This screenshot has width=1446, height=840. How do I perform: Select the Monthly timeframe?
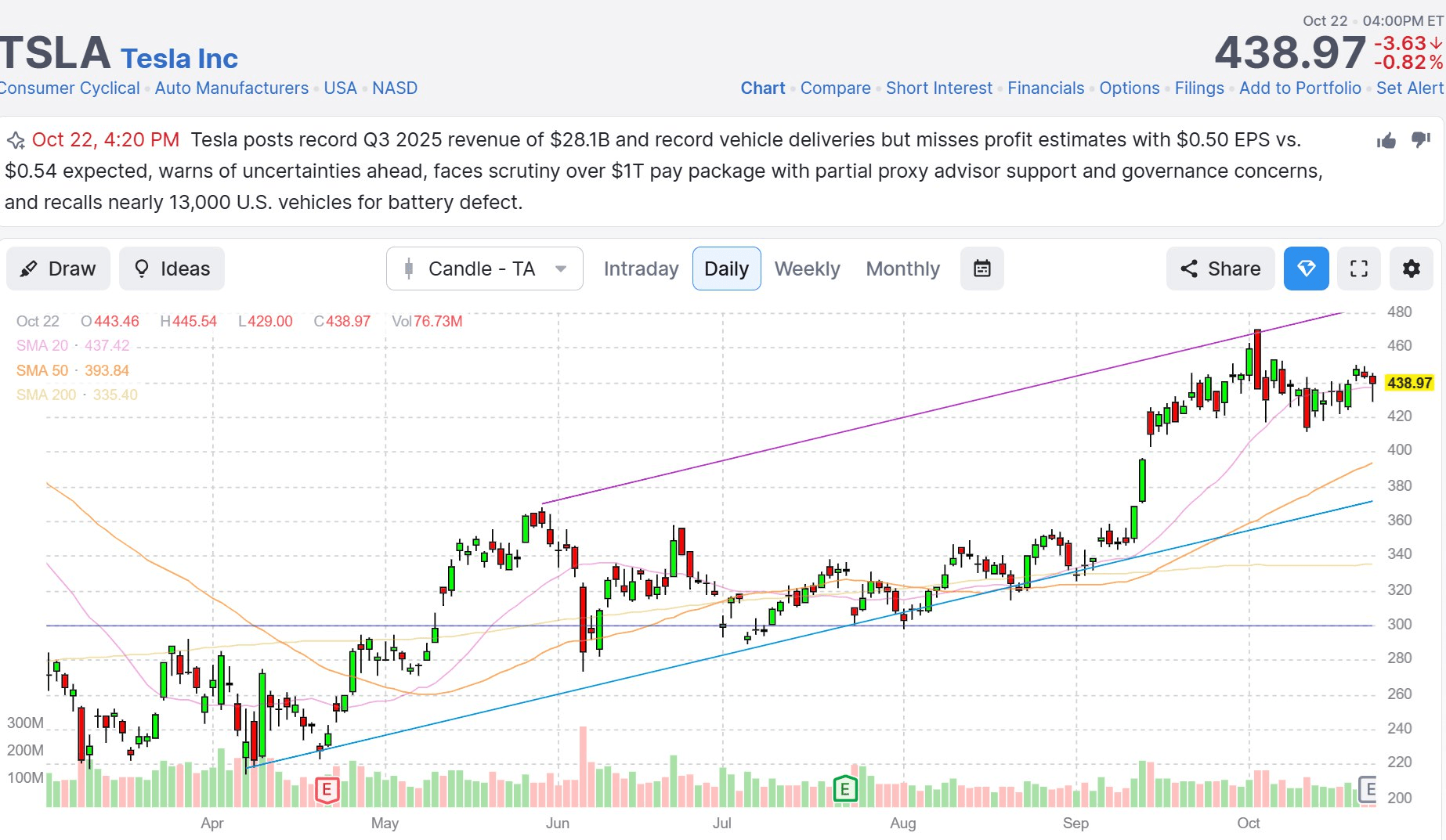(x=902, y=269)
